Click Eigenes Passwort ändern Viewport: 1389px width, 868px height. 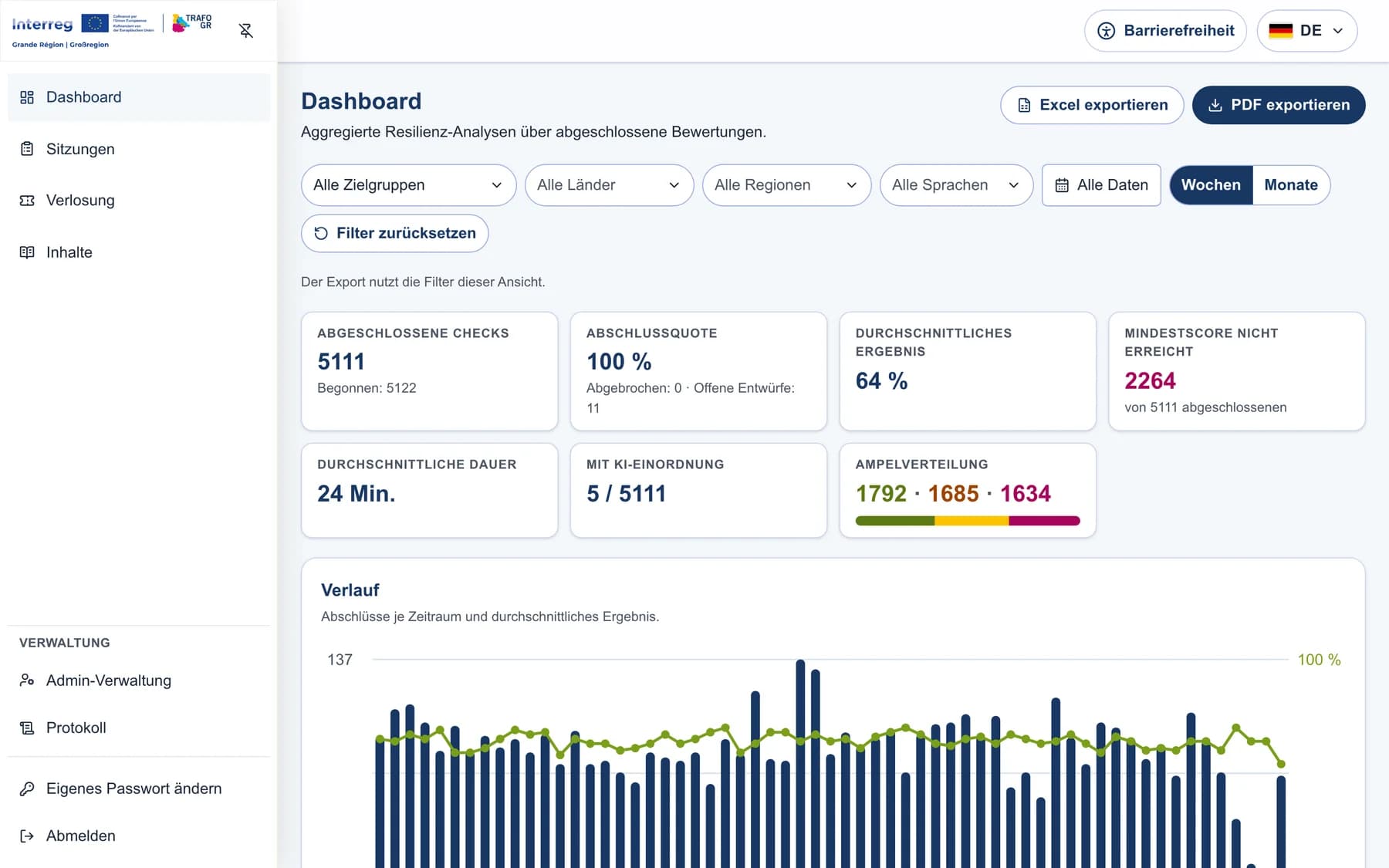tap(139, 789)
